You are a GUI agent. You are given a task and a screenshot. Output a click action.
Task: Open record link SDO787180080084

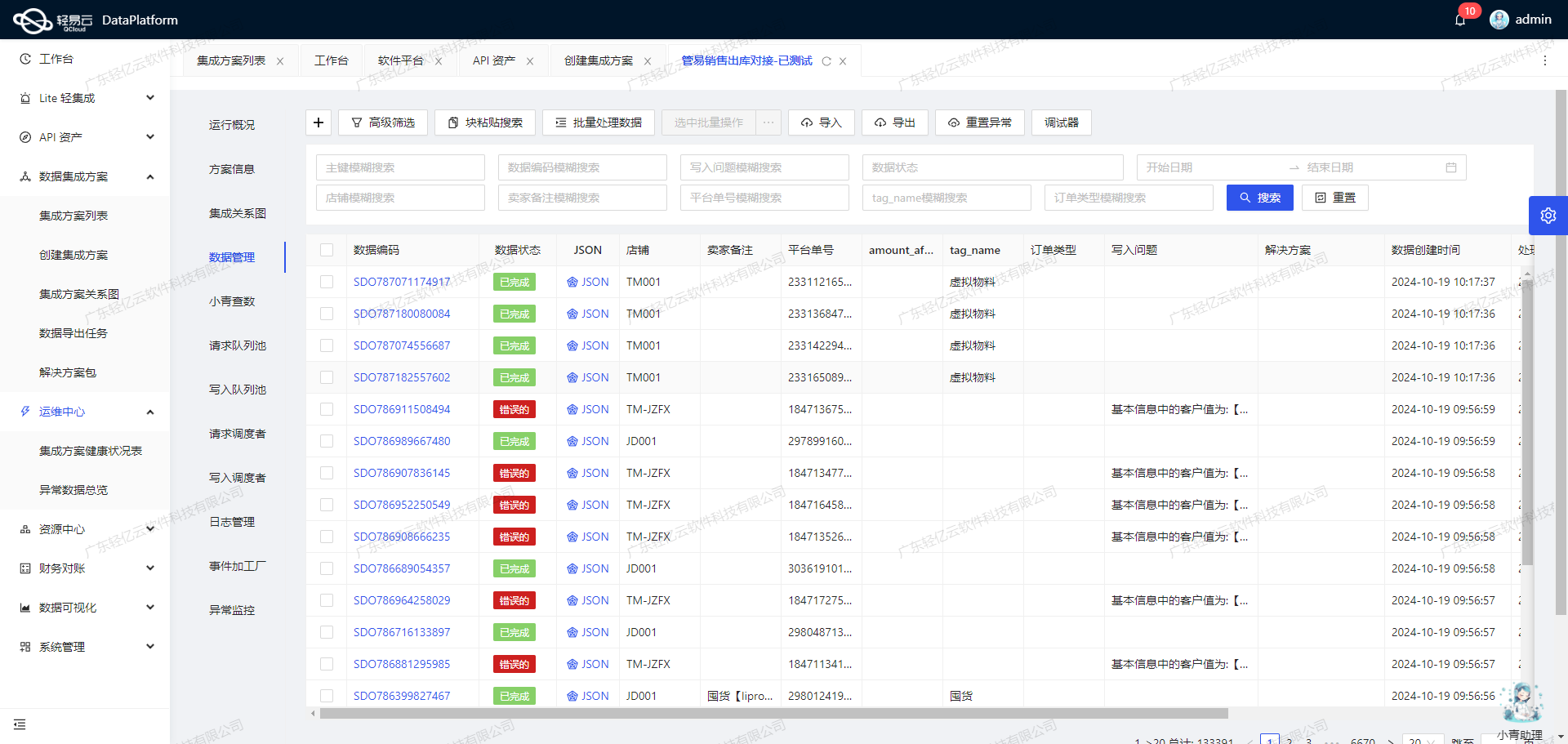point(401,314)
